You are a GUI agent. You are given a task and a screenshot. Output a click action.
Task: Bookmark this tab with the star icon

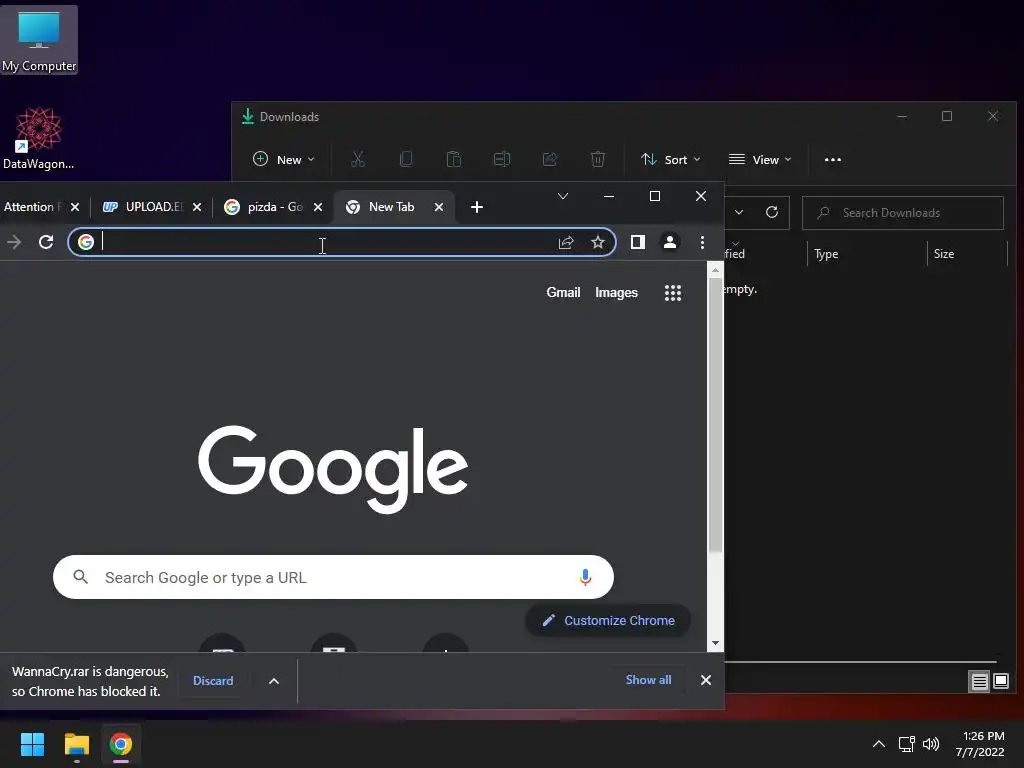[598, 242]
